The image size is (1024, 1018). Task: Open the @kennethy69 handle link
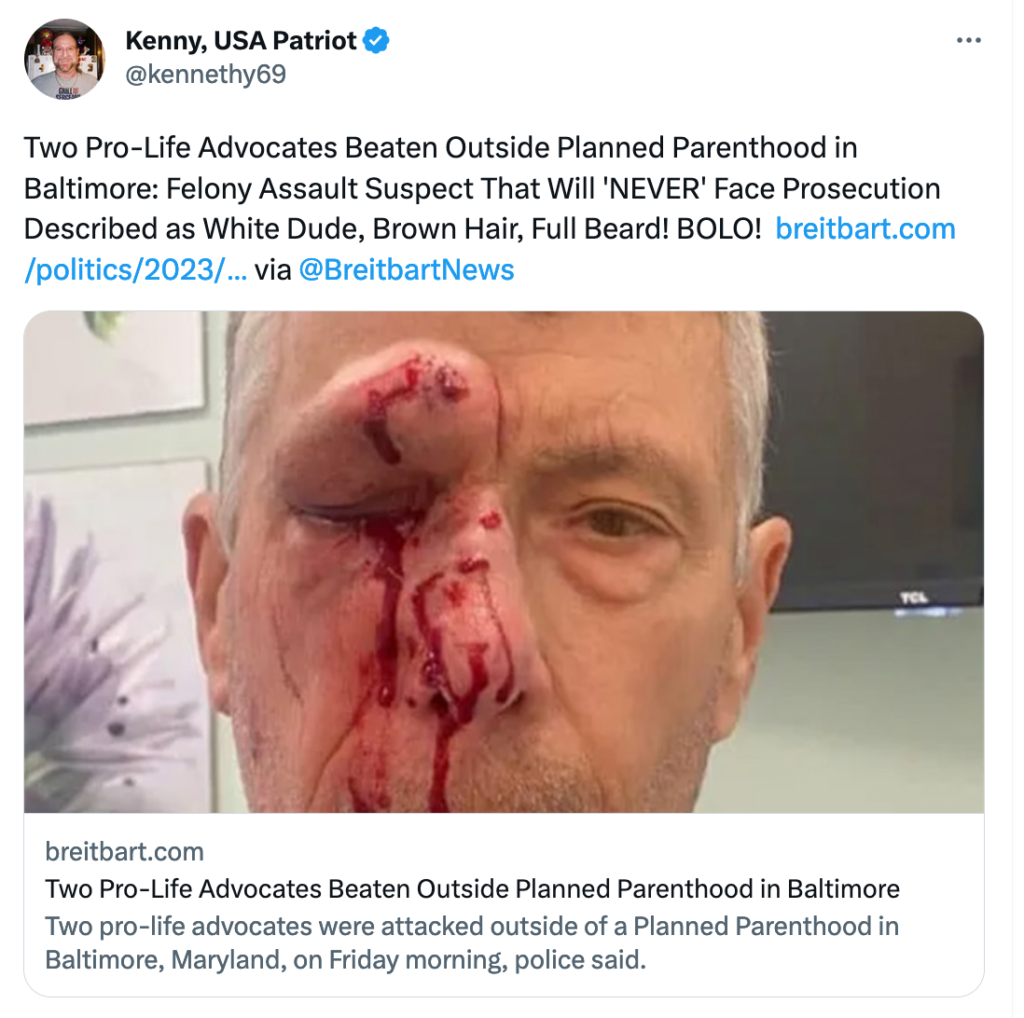coord(205,75)
